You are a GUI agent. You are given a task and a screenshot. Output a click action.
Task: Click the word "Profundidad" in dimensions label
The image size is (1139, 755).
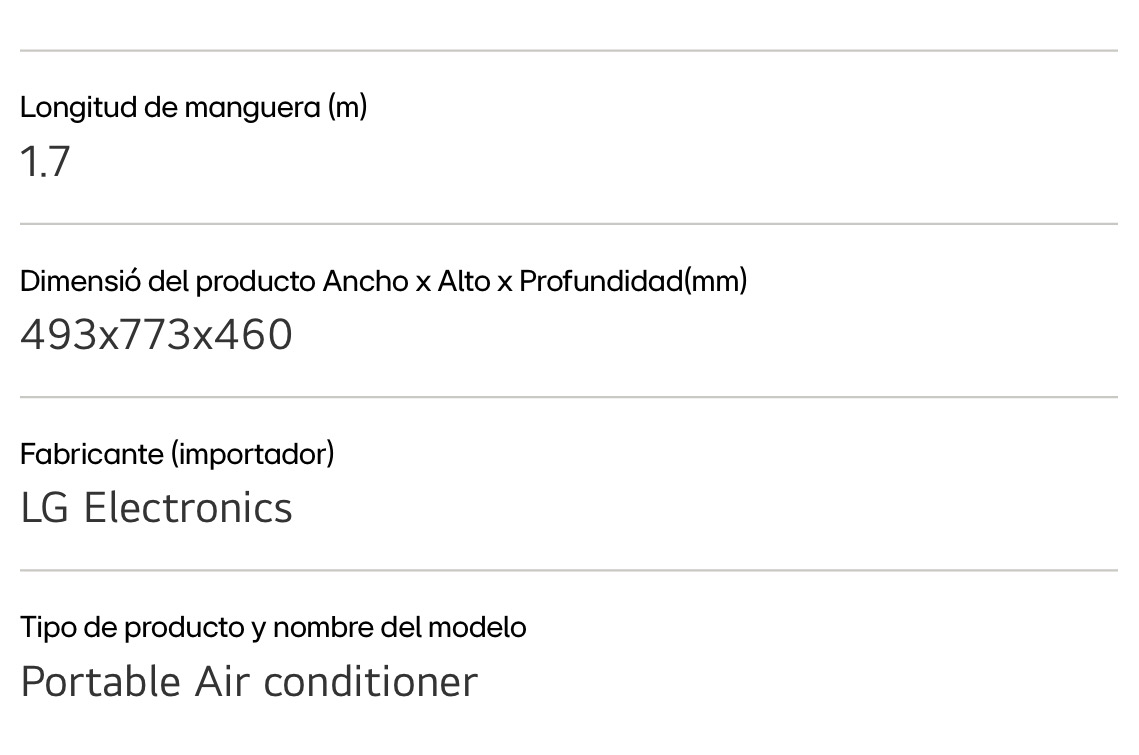(601, 281)
